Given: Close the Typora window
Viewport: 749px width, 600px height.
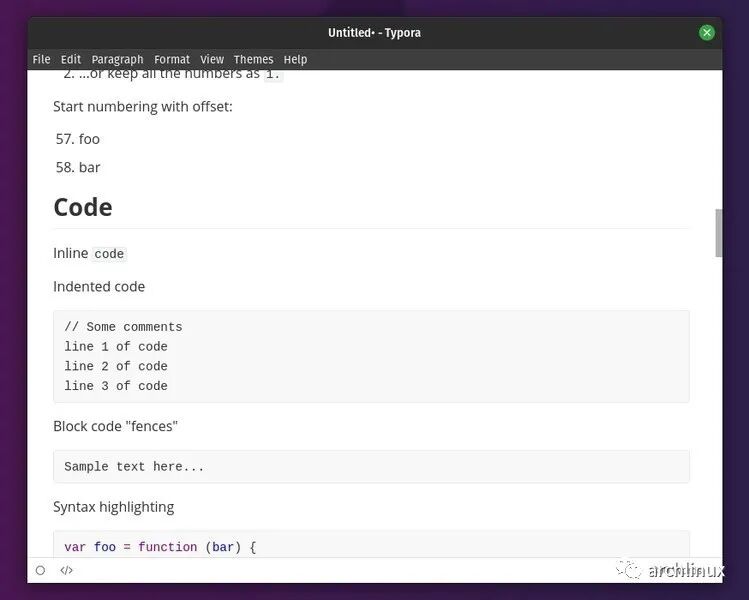Looking at the screenshot, I should click(706, 32).
